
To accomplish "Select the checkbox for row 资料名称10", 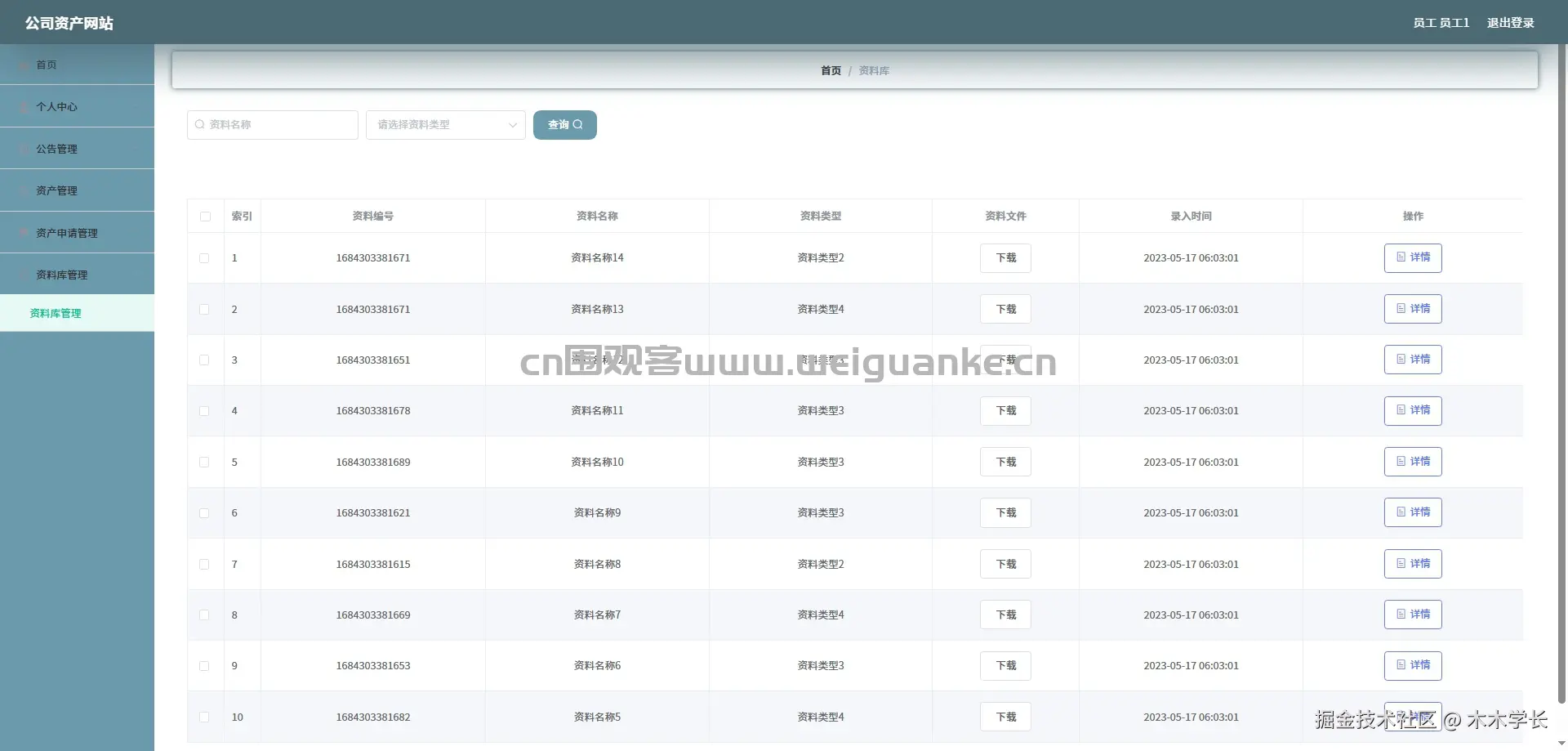I will [x=204, y=463].
